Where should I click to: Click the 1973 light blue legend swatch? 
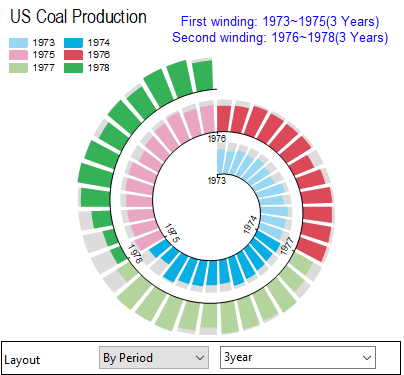18,43
